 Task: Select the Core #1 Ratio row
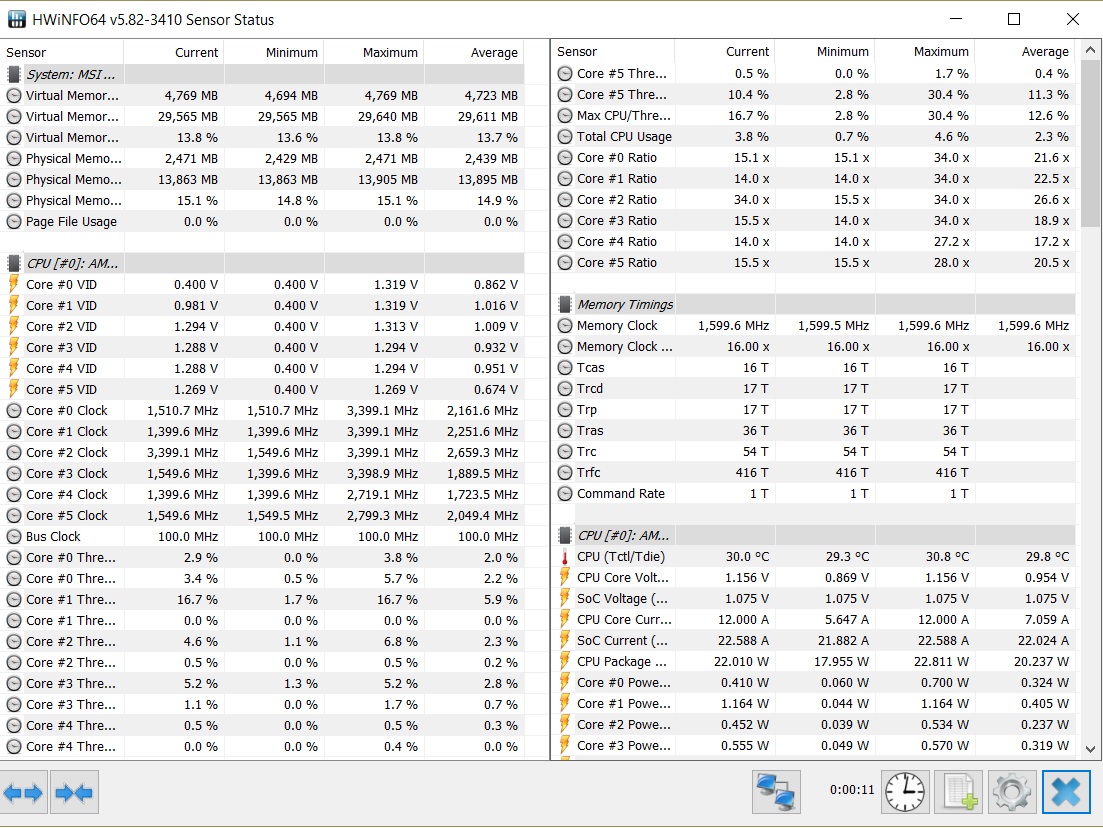(x=813, y=179)
